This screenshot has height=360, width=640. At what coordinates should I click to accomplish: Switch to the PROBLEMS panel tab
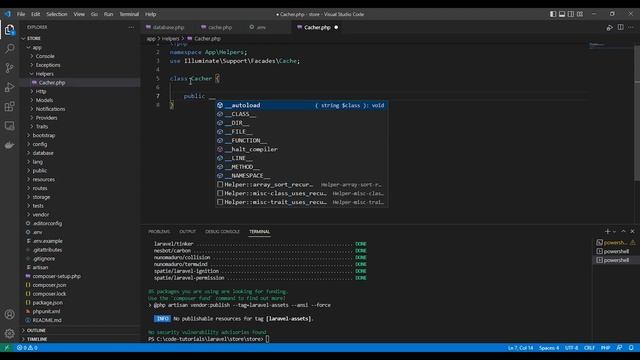pos(159,231)
